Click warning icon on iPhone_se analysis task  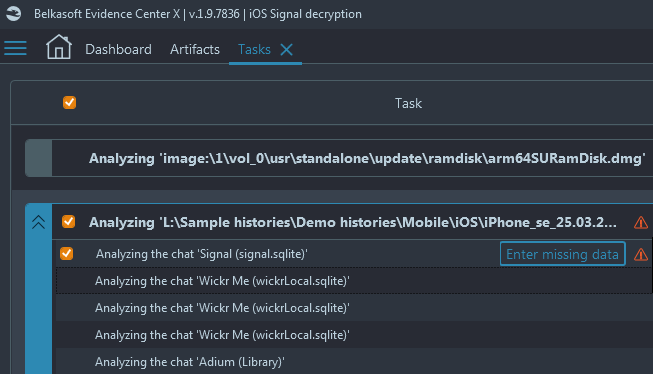coord(641,222)
